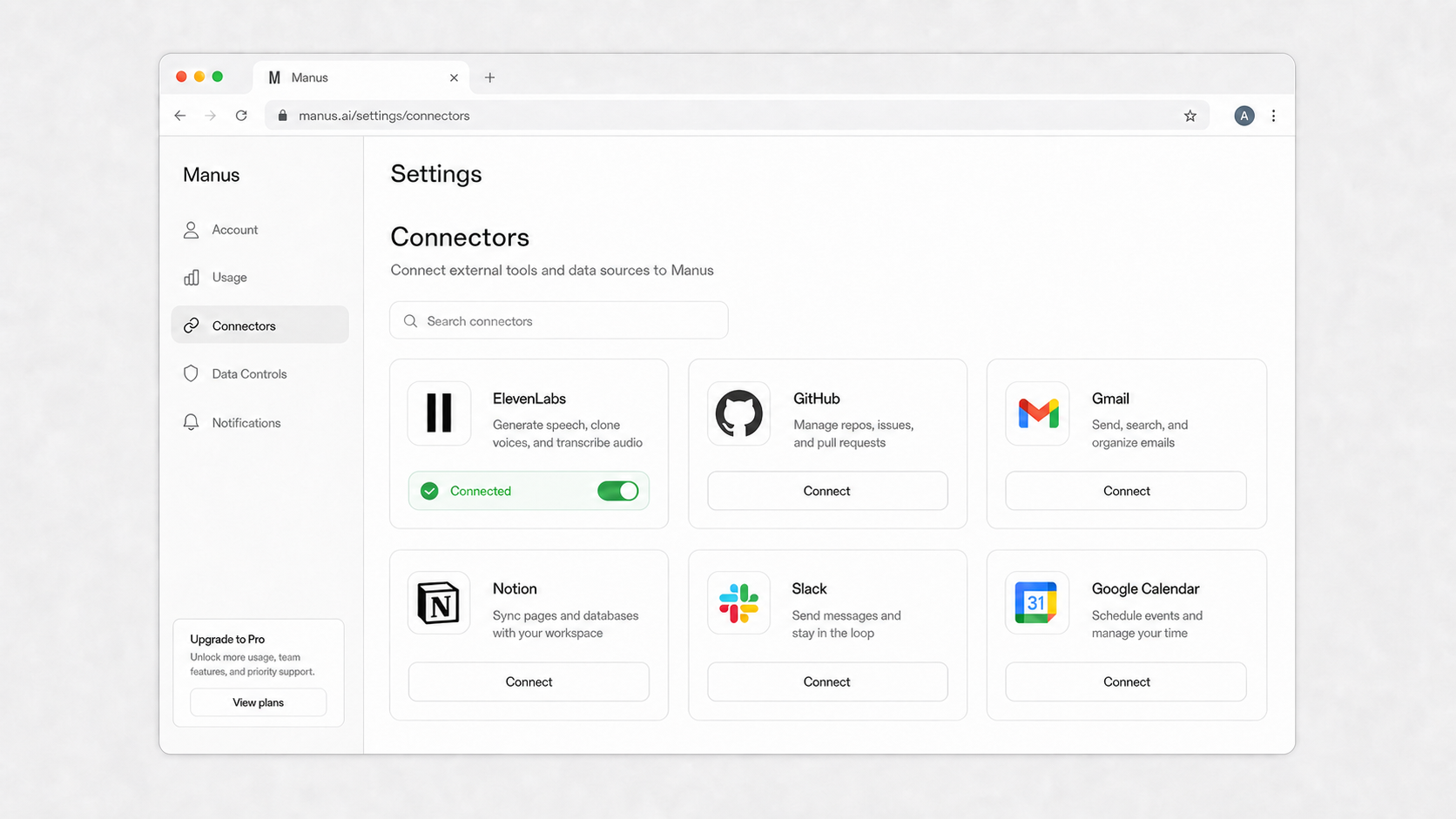Open Usage settings page
Image resolution: width=1456 pixels, height=819 pixels.
coord(260,278)
